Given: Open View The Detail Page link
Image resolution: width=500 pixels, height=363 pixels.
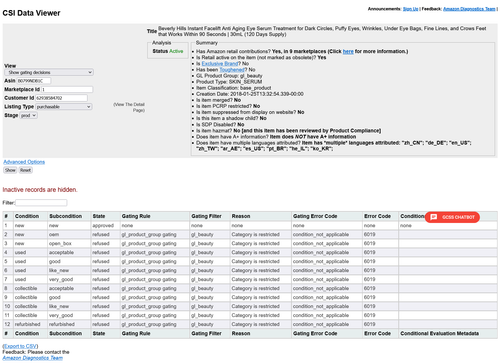Looking at the screenshot, I should tap(129, 107).
